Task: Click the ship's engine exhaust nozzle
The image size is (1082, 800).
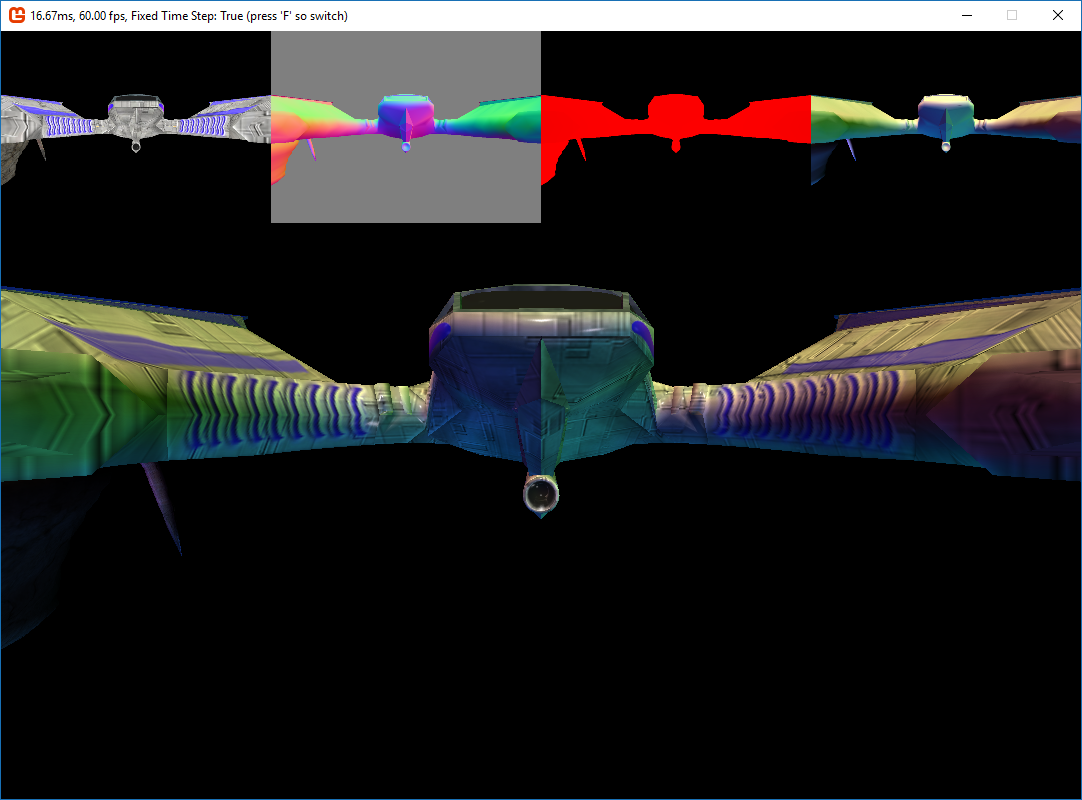Action: click(540, 495)
